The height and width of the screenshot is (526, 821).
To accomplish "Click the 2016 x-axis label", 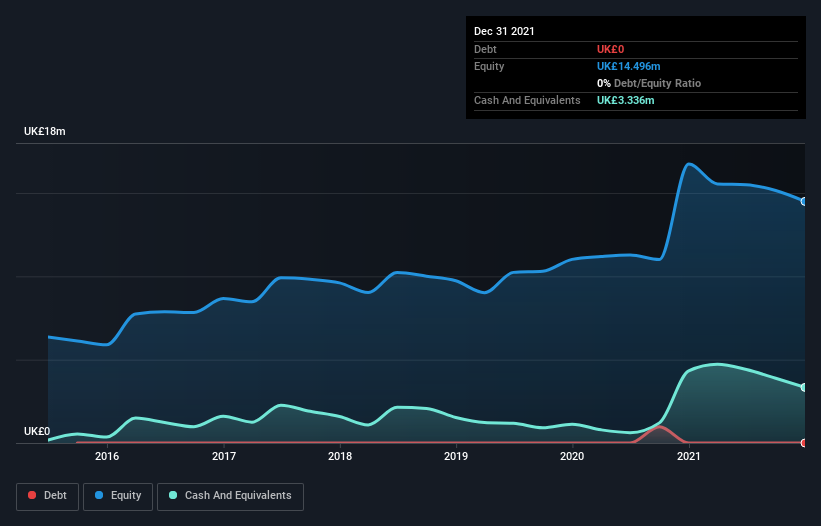I will [107, 456].
